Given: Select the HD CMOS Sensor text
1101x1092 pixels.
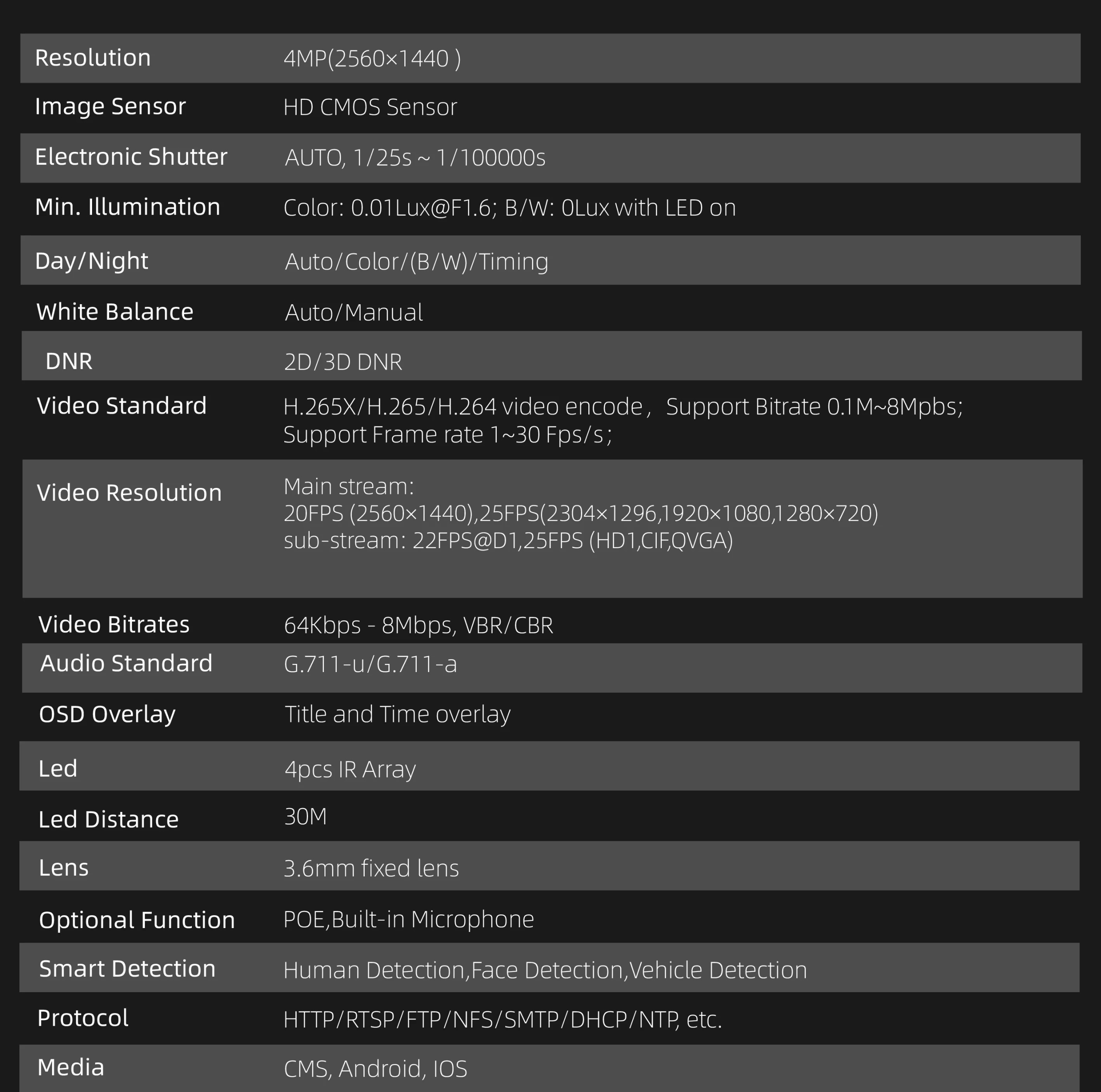Looking at the screenshot, I should click(x=370, y=107).
